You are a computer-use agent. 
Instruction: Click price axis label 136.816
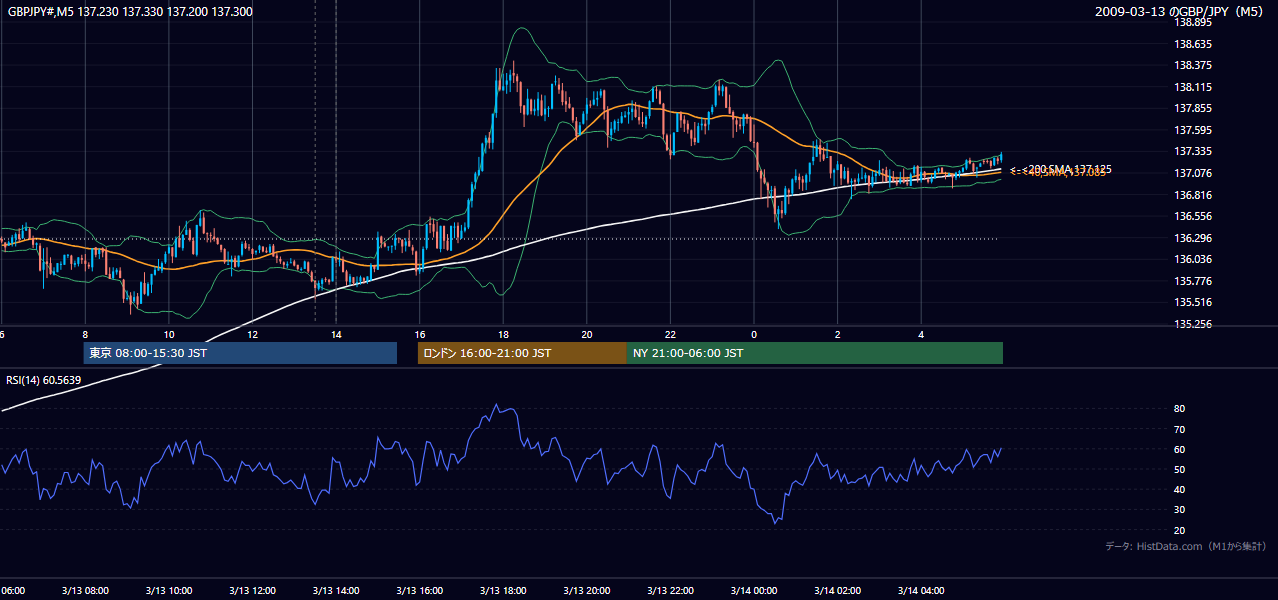pyautogui.click(x=1194, y=195)
